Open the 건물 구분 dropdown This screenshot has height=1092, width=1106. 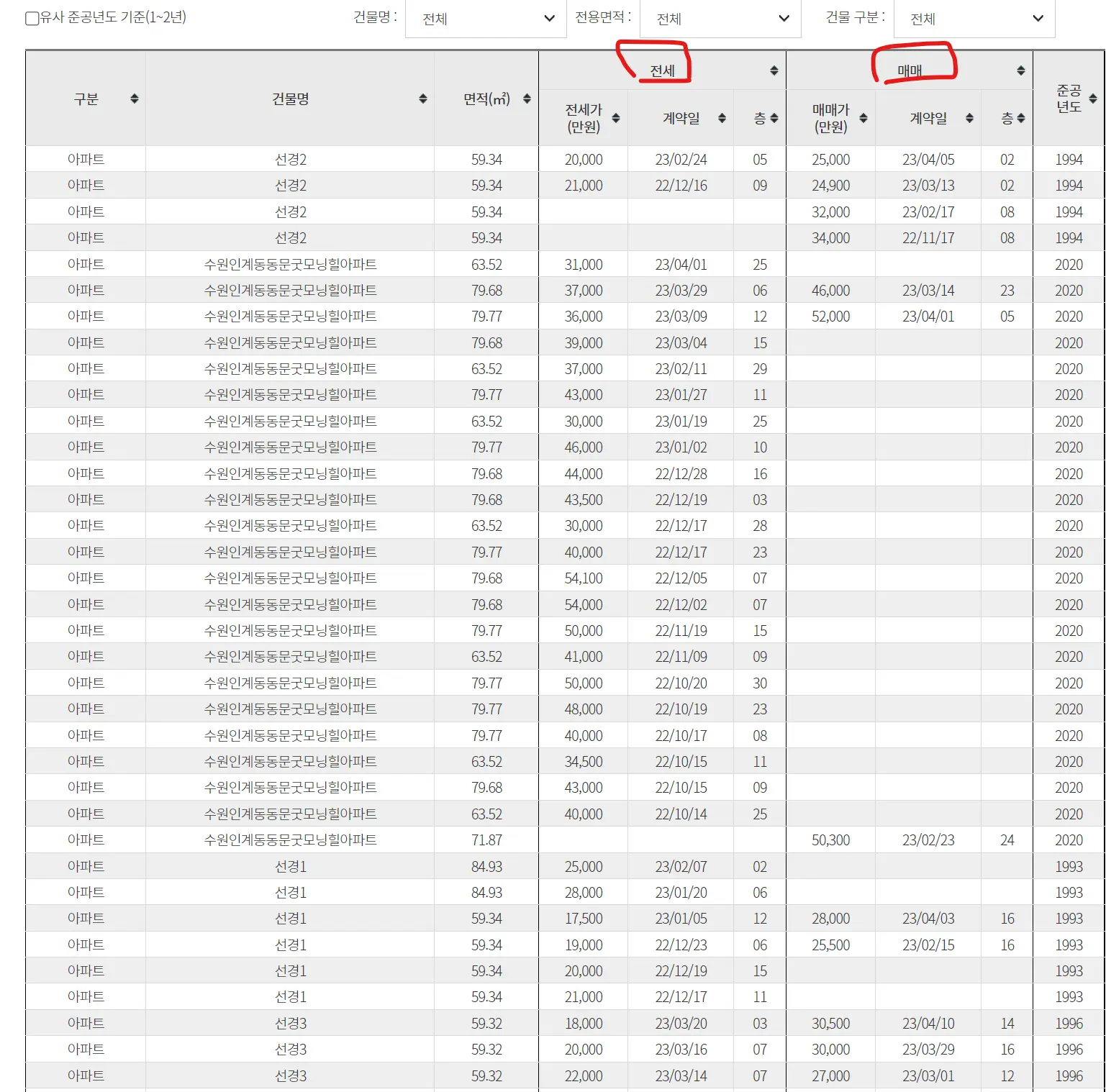click(974, 19)
